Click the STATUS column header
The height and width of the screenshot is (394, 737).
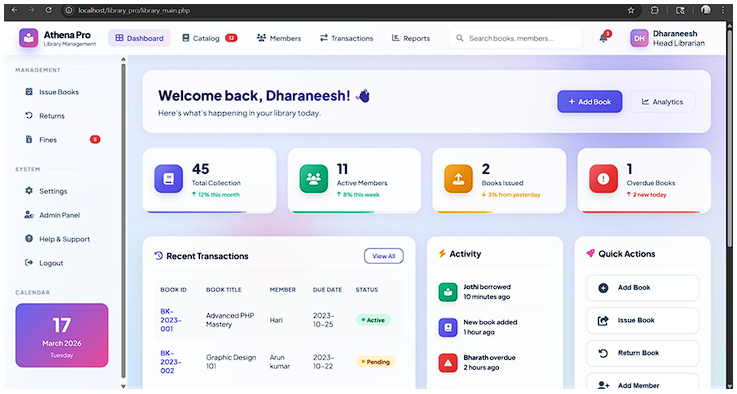(367, 290)
